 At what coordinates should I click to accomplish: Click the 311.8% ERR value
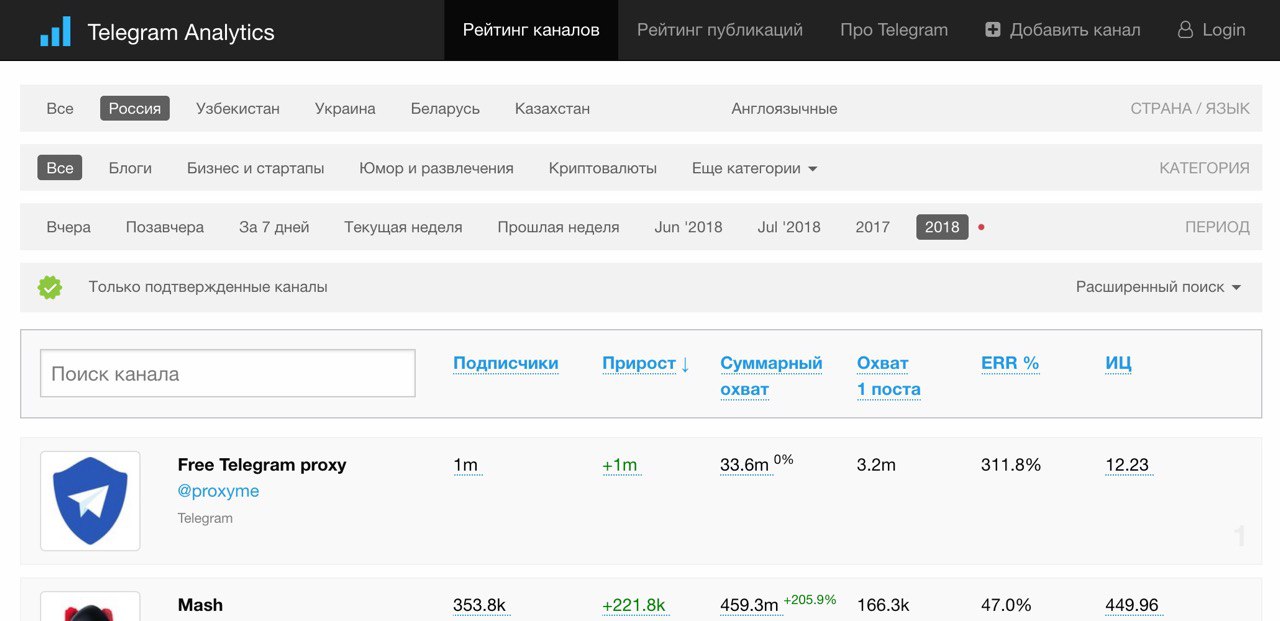[1011, 465]
